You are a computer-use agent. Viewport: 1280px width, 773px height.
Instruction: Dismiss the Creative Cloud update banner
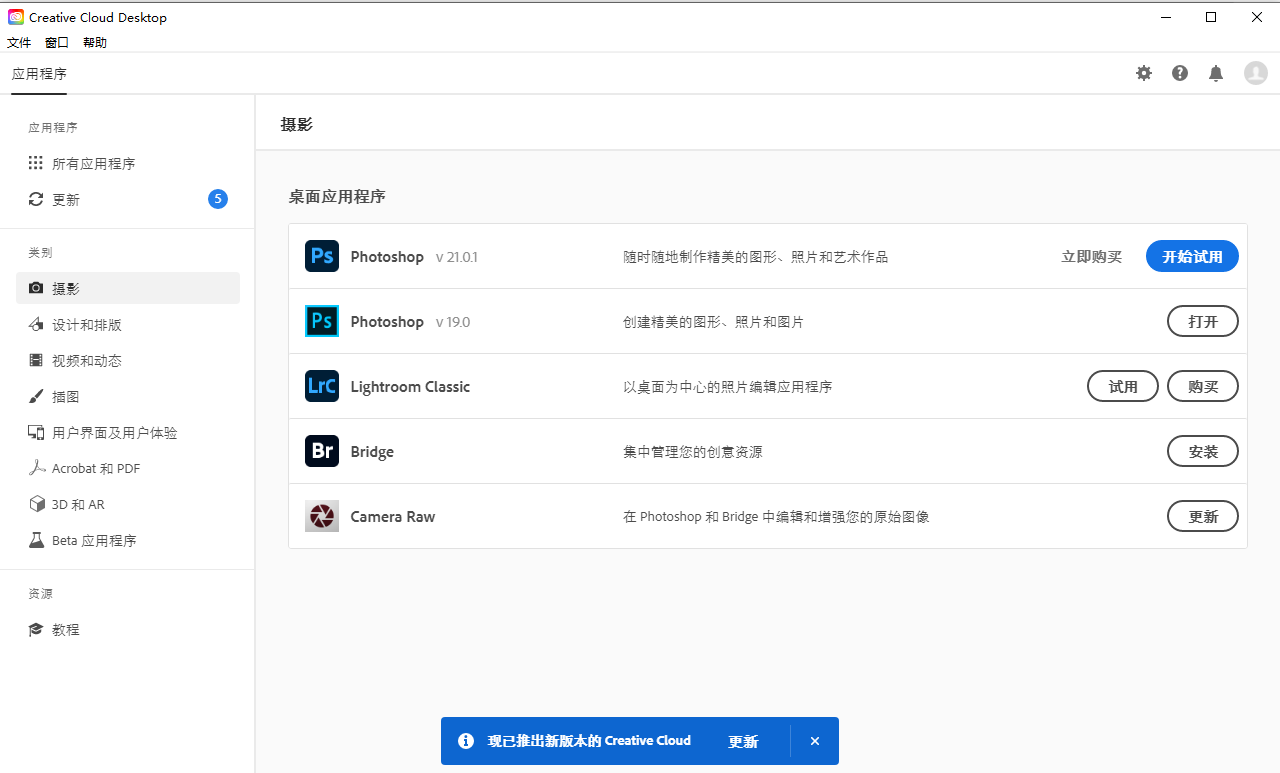click(815, 741)
